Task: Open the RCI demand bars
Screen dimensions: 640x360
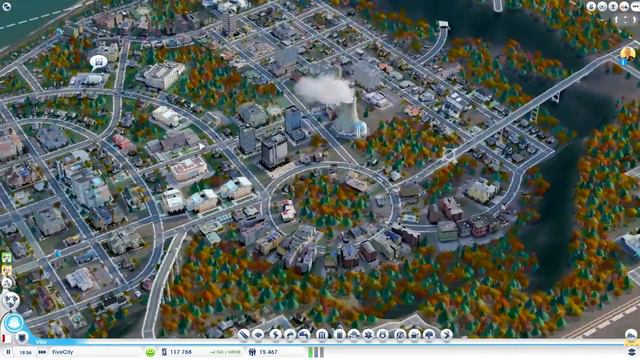Action: (316, 352)
